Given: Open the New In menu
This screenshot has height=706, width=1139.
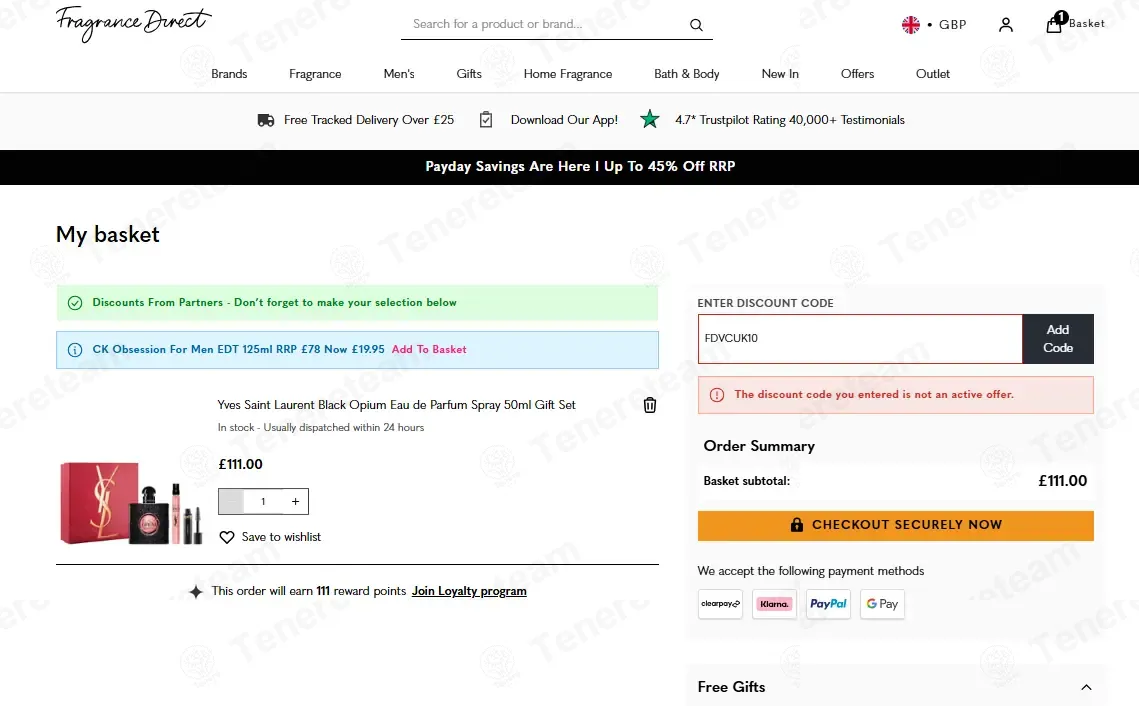Looking at the screenshot, I should point(779,73).
